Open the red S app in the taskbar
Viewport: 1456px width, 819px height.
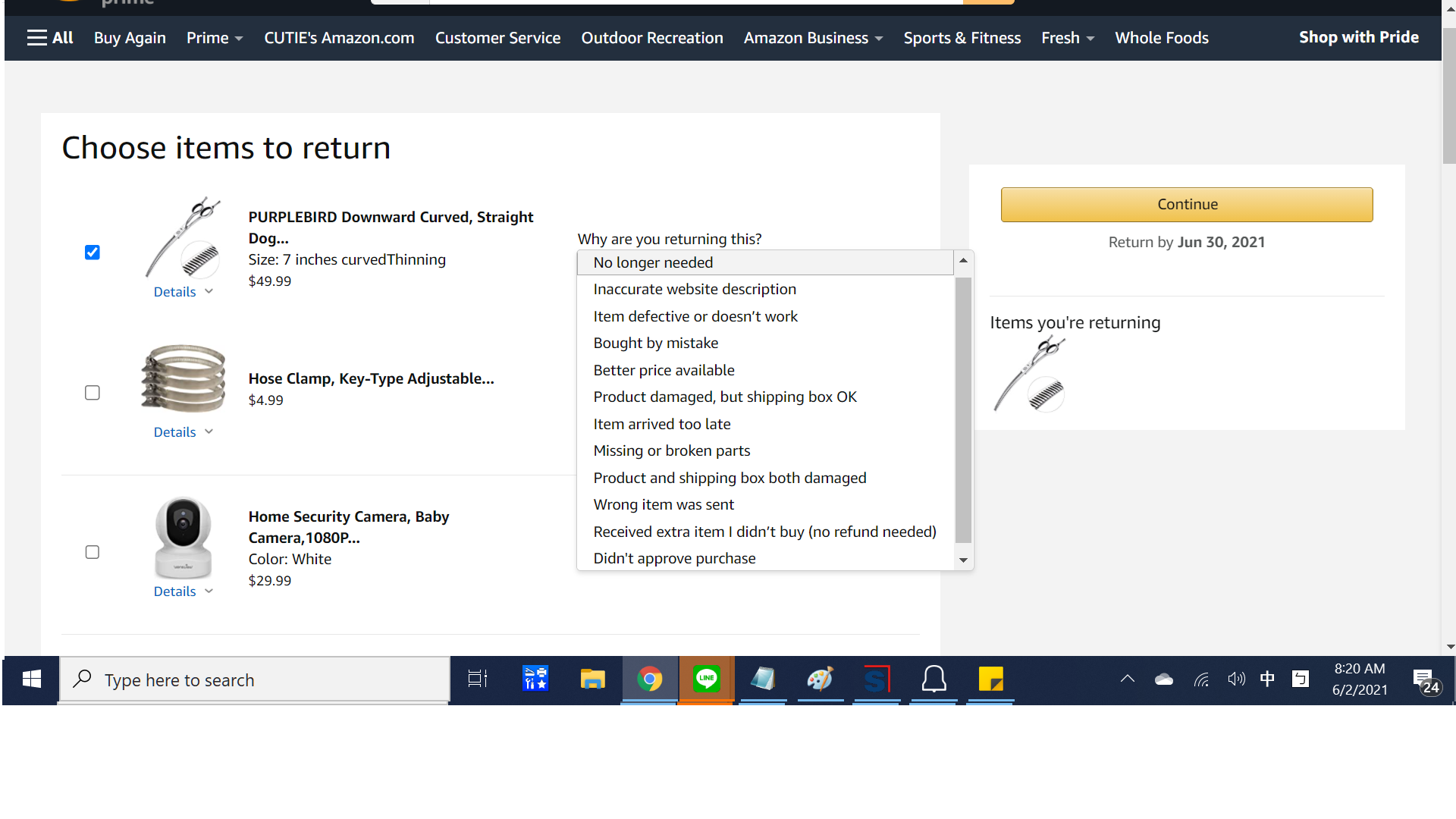(x=877, y=679)
